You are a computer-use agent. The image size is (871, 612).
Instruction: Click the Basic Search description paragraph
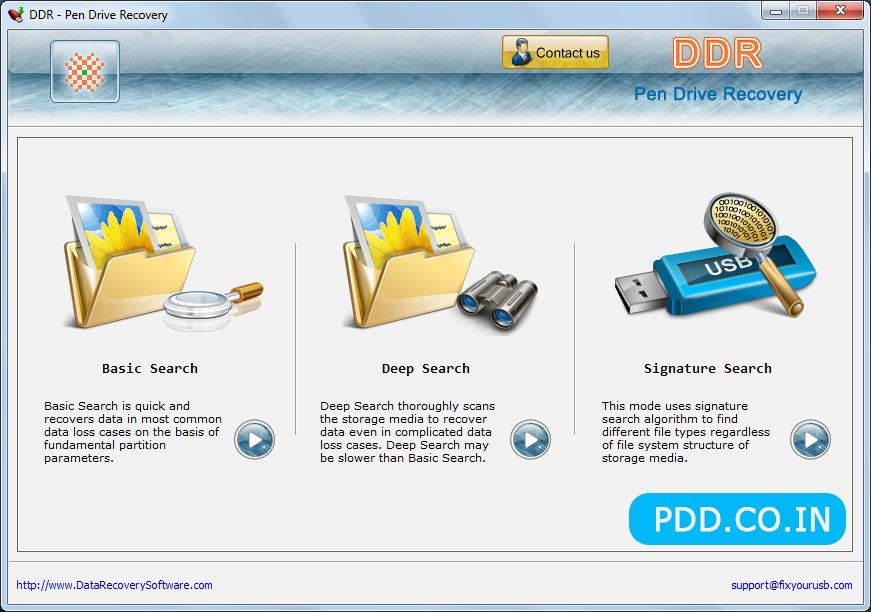(x=133, y=432)
